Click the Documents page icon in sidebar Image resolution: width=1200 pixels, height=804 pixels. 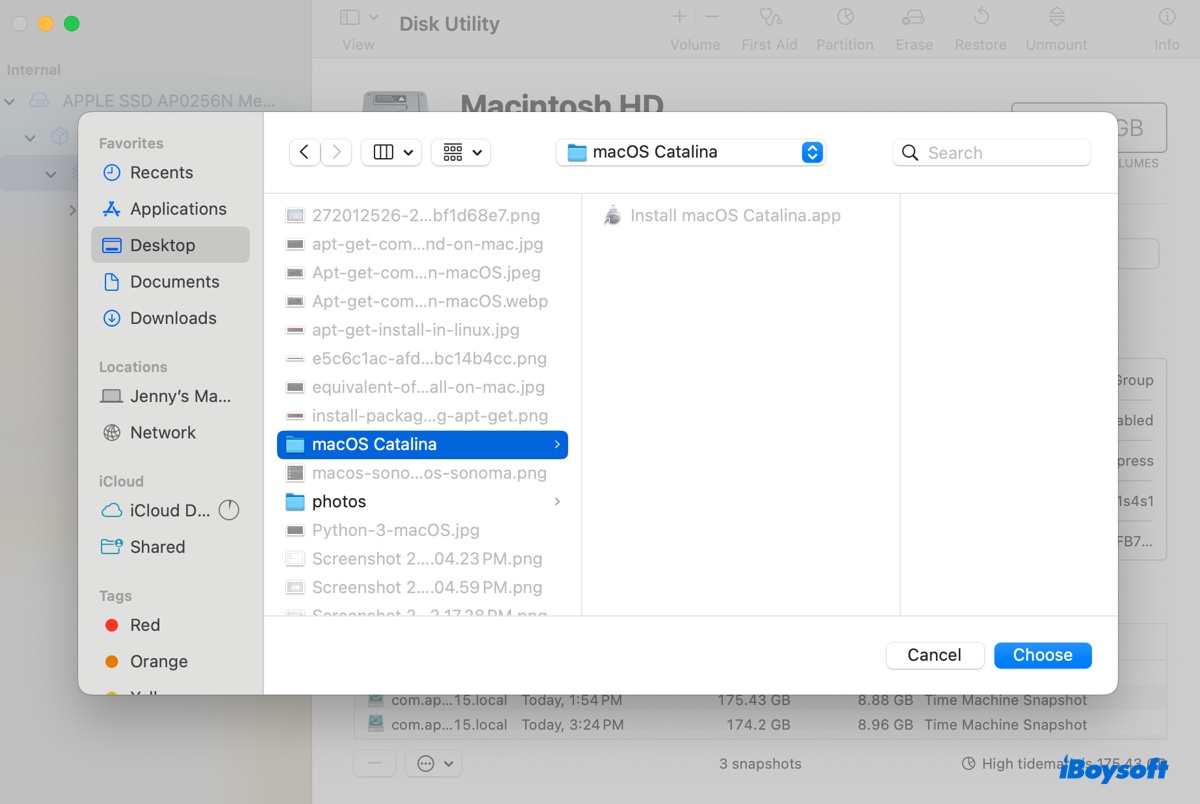pos(112,281)
